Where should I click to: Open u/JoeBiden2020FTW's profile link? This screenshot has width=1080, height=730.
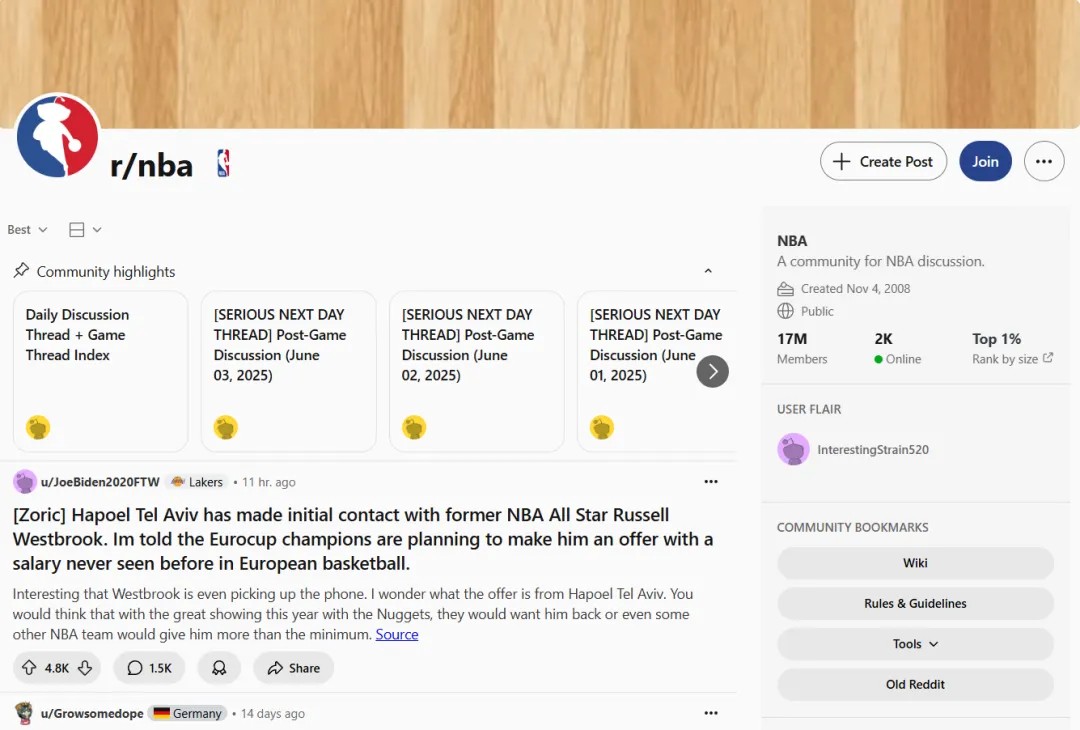pos(100,482)
